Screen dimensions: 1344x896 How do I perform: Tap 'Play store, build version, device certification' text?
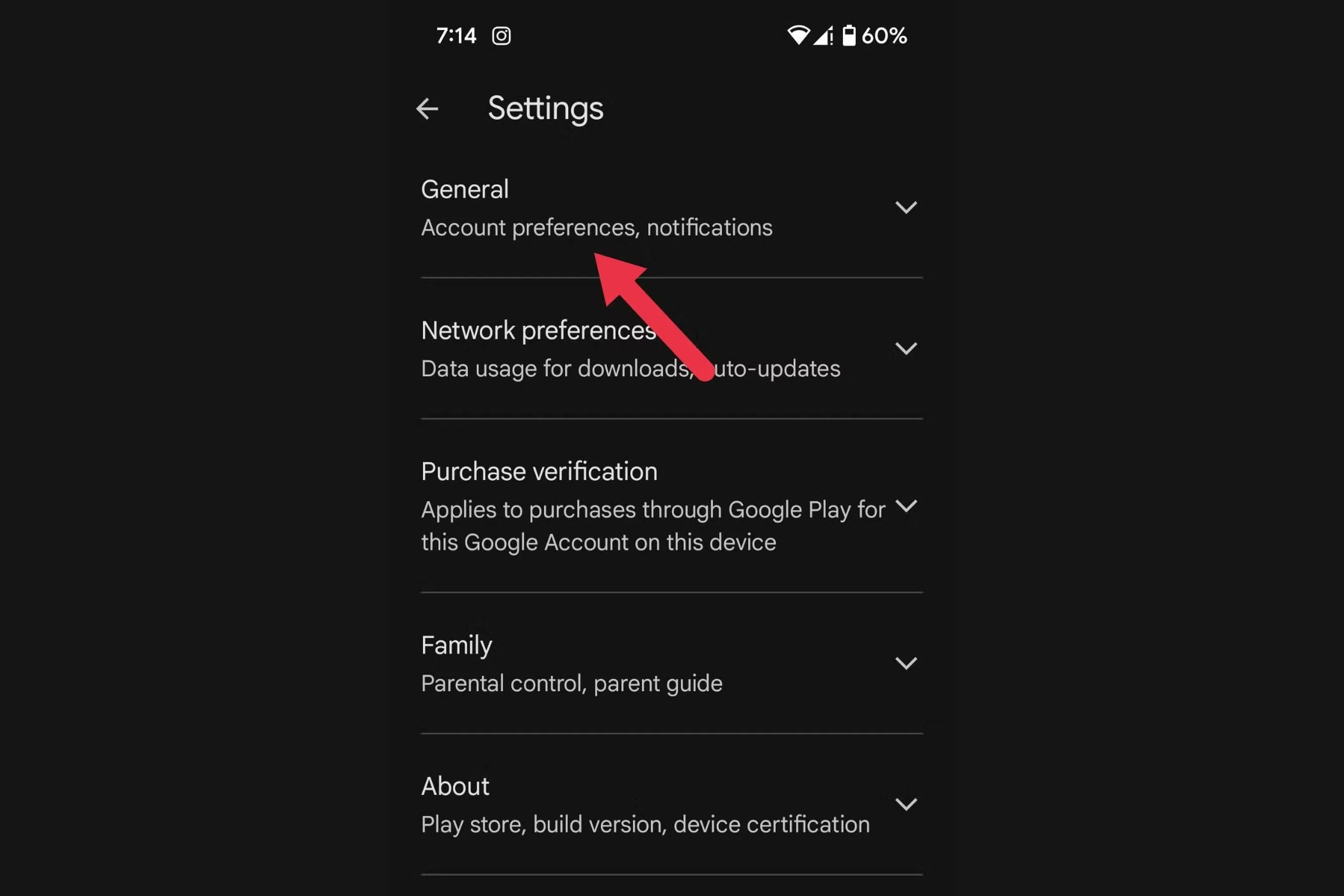645,825
